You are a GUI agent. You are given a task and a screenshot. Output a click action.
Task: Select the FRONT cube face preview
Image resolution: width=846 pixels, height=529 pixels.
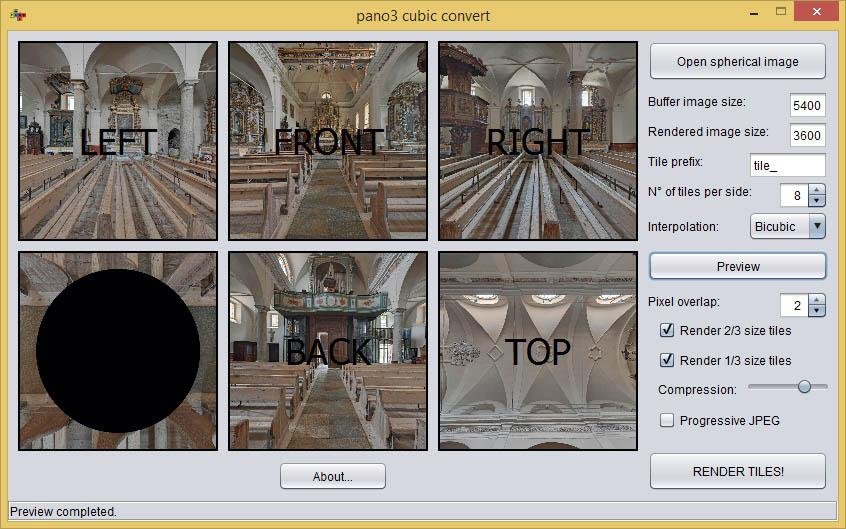point(328,141)
